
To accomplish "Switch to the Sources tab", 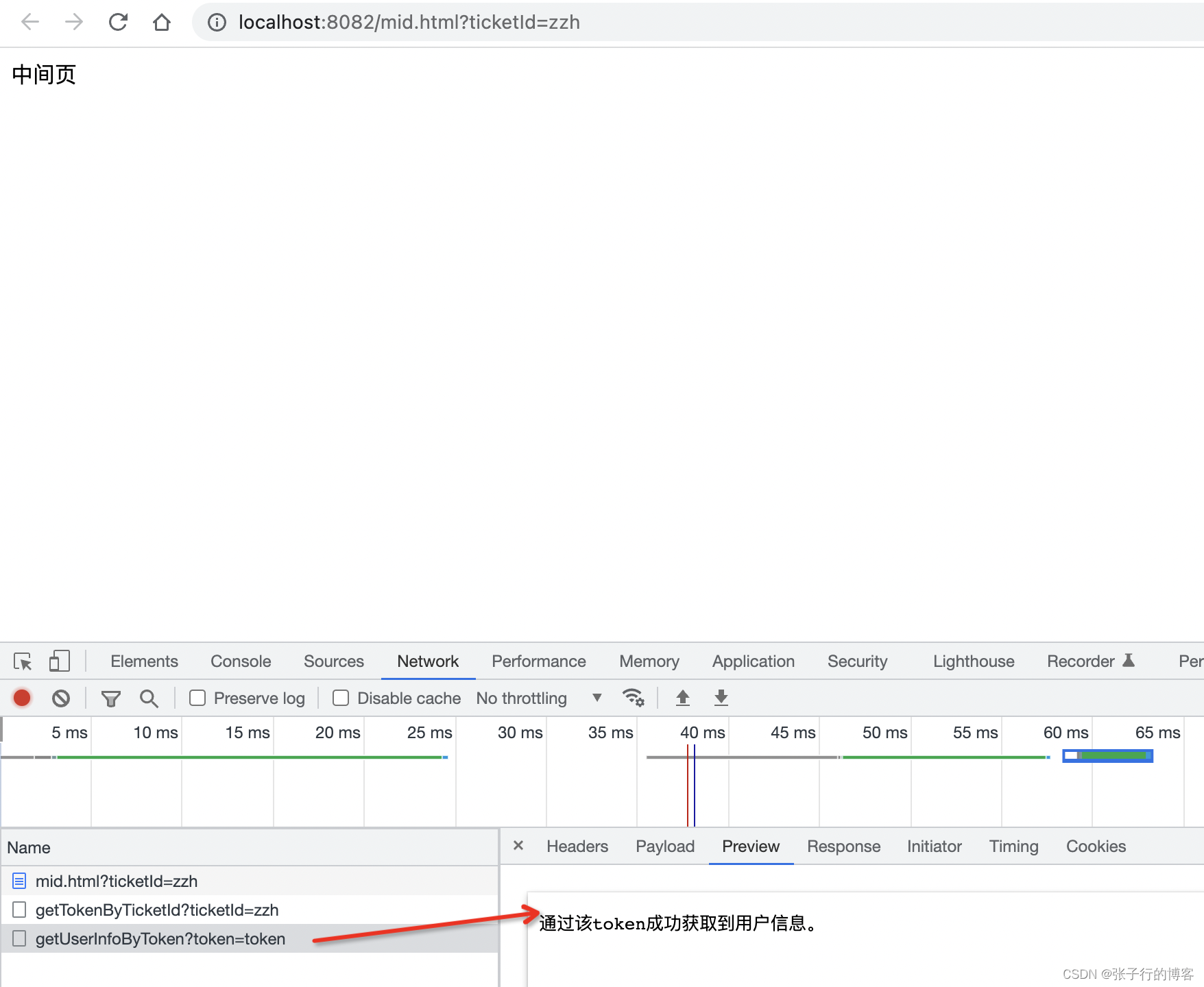I will click(334, 661).
